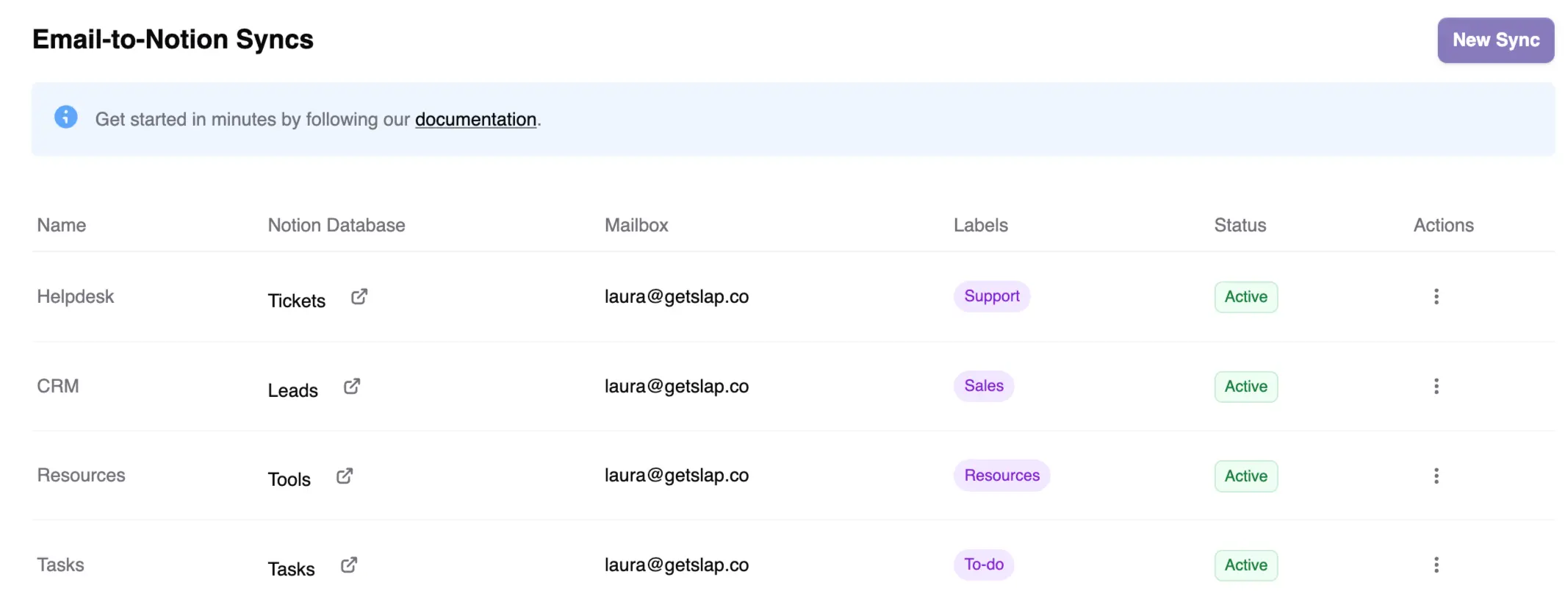
Task: Open Leads database external link icon
Action: coord(351,387)
